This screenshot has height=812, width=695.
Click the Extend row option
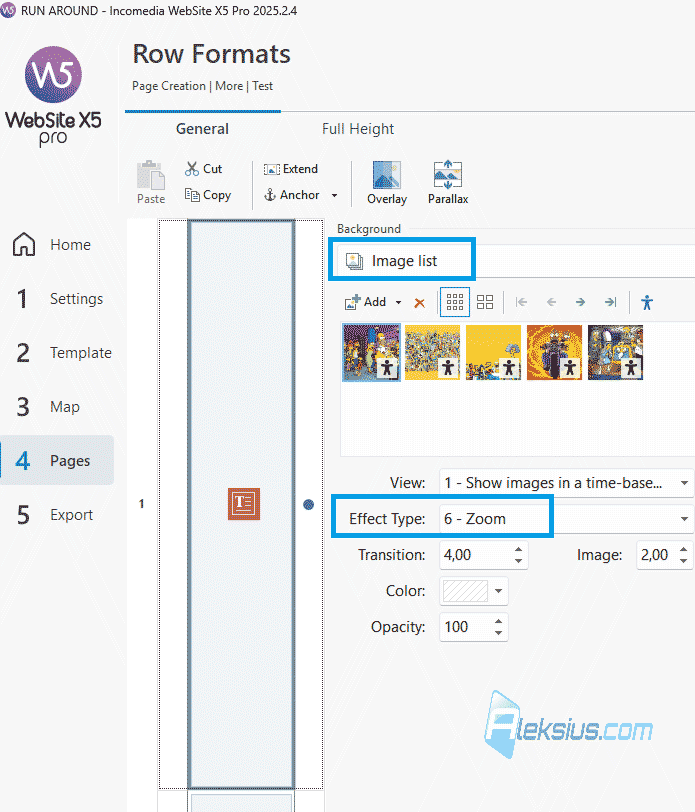coord(291,169)
